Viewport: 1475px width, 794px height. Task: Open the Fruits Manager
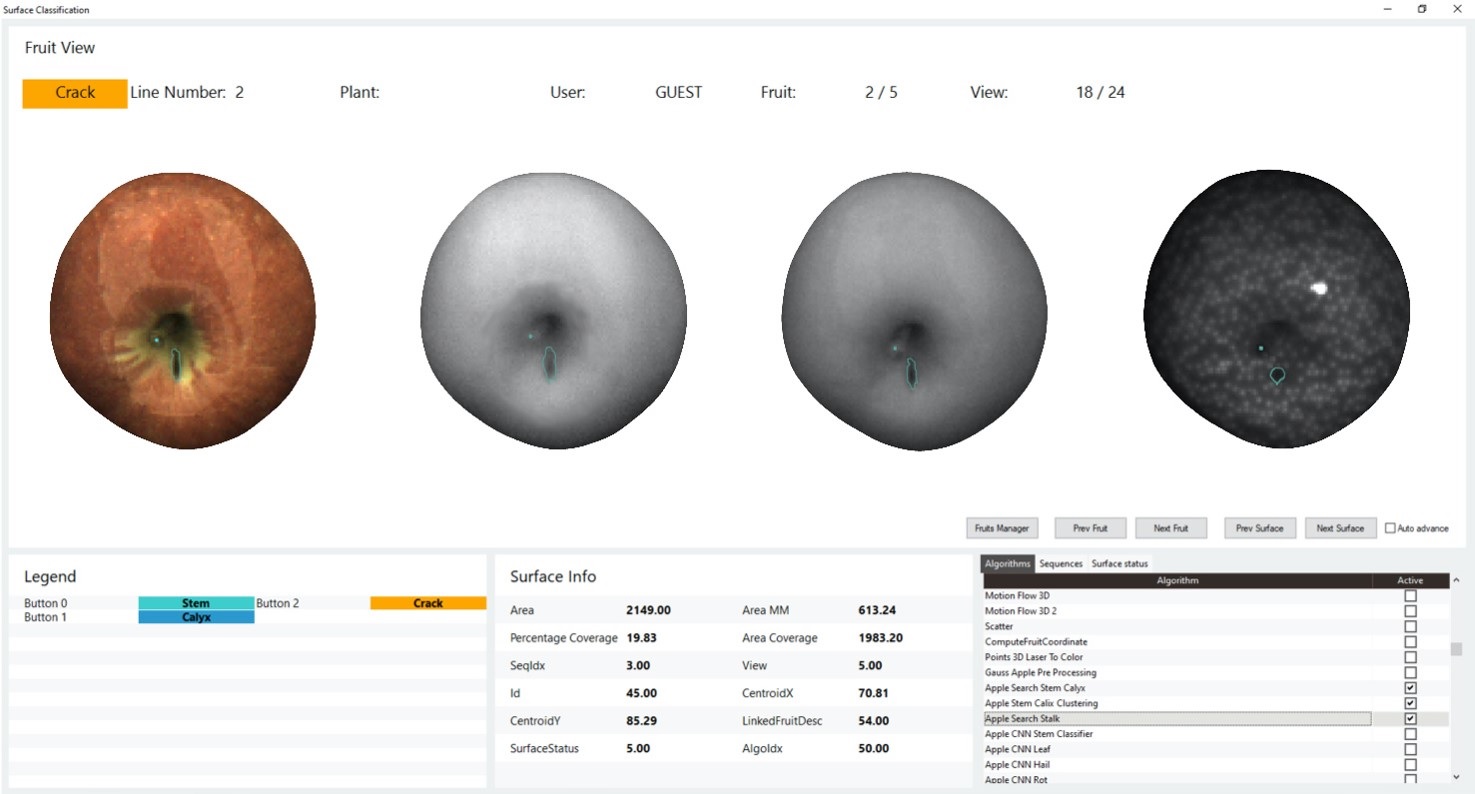pos(1002,528)
